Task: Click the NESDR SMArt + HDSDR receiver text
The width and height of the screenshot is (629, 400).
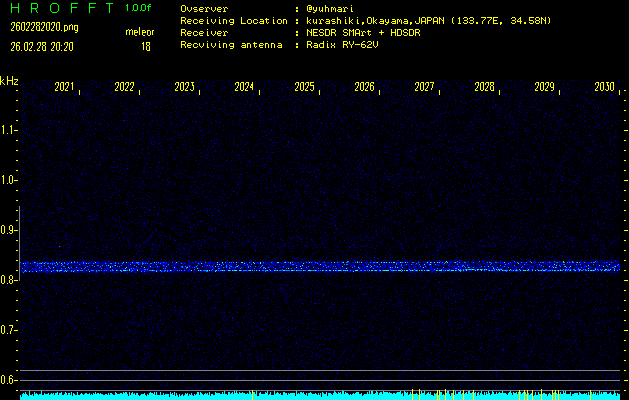Action: [x=368, y=32]
